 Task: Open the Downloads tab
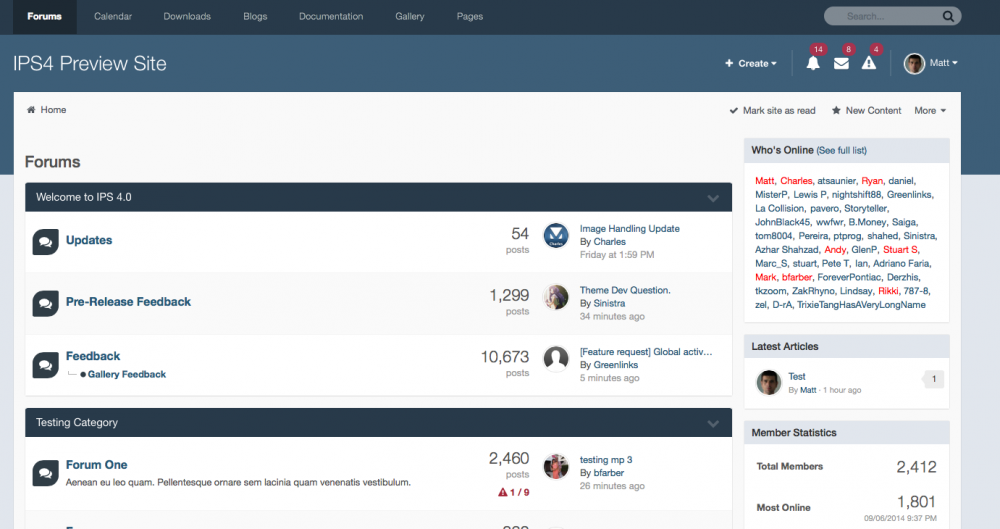pos(187,17)
